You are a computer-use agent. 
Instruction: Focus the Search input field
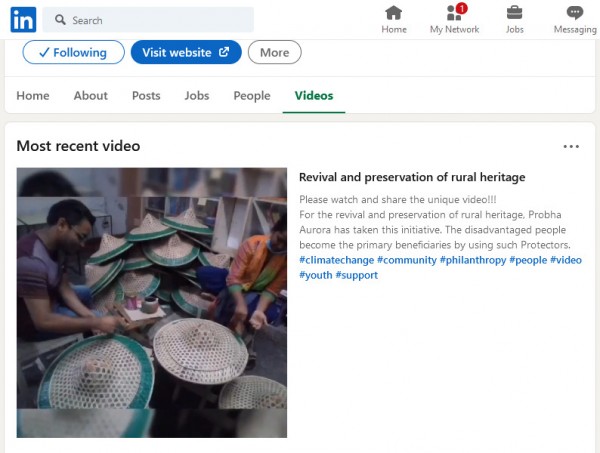click(x=148, y=20)
